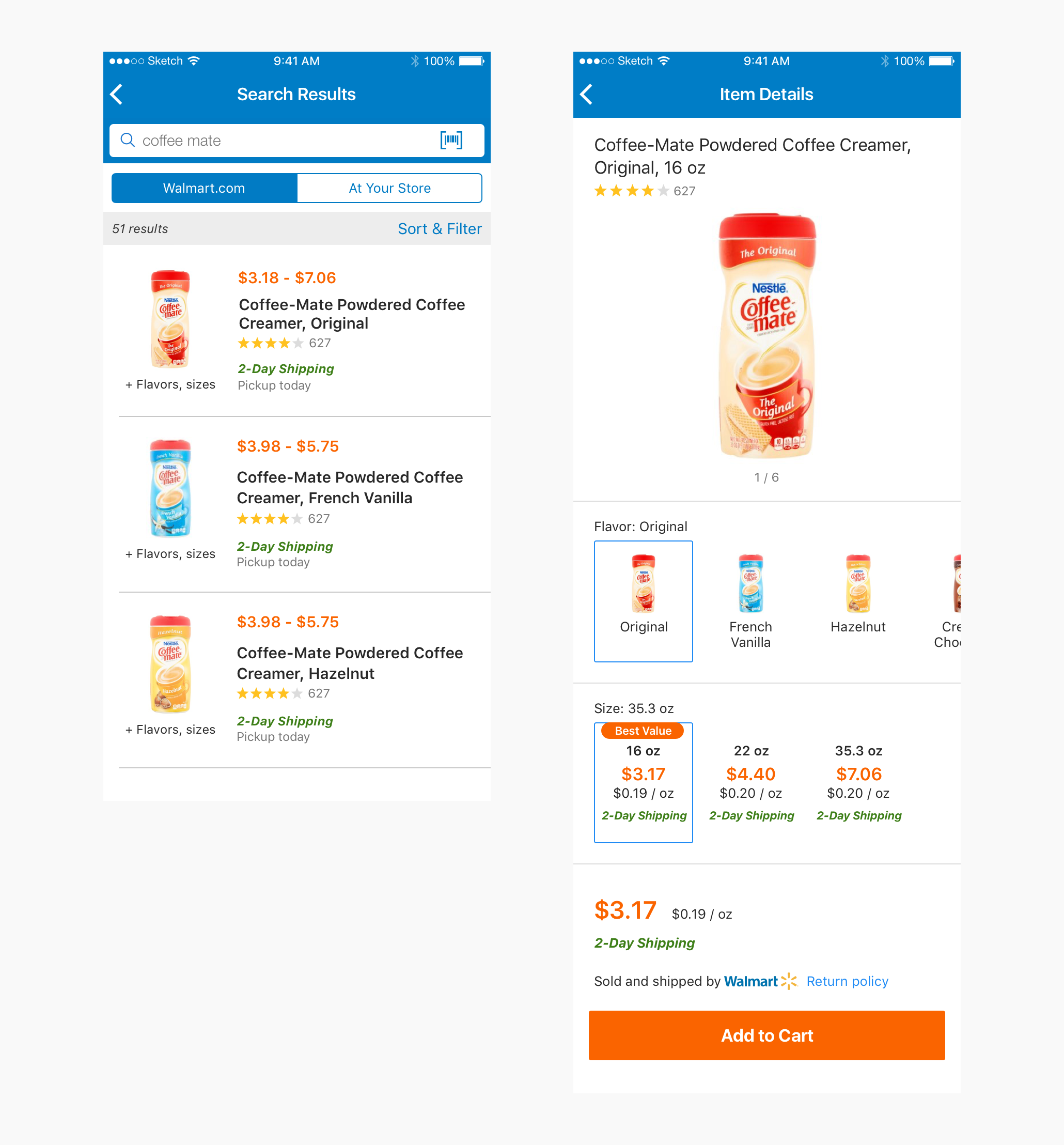Switch to the Walmart.com tab
Image resolution: width=1064 pixels, height=1145 pixels.
pos(205,189)
